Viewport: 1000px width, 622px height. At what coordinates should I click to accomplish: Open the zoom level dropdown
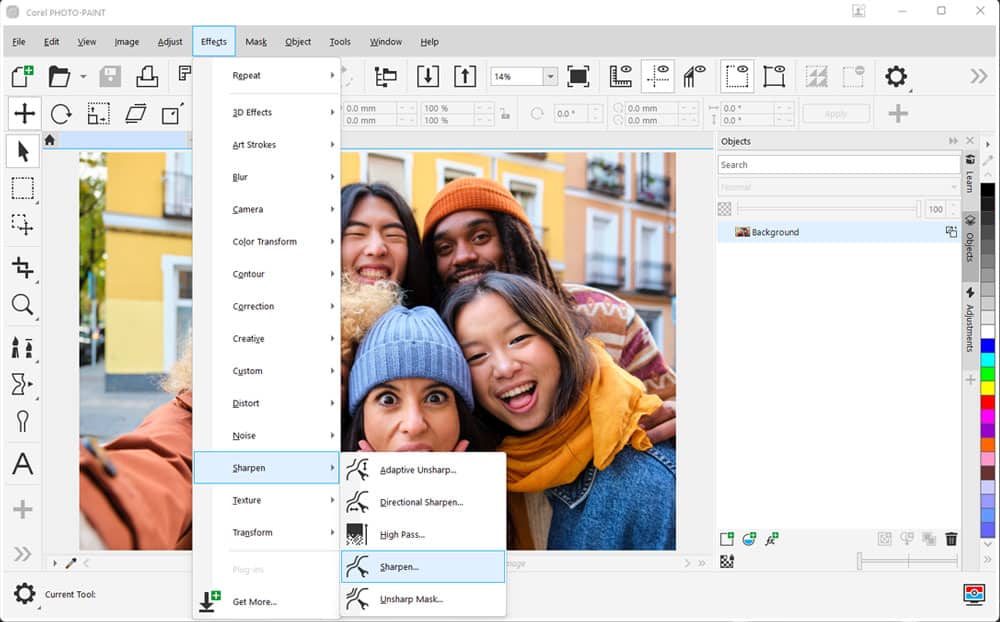(550, 77)
